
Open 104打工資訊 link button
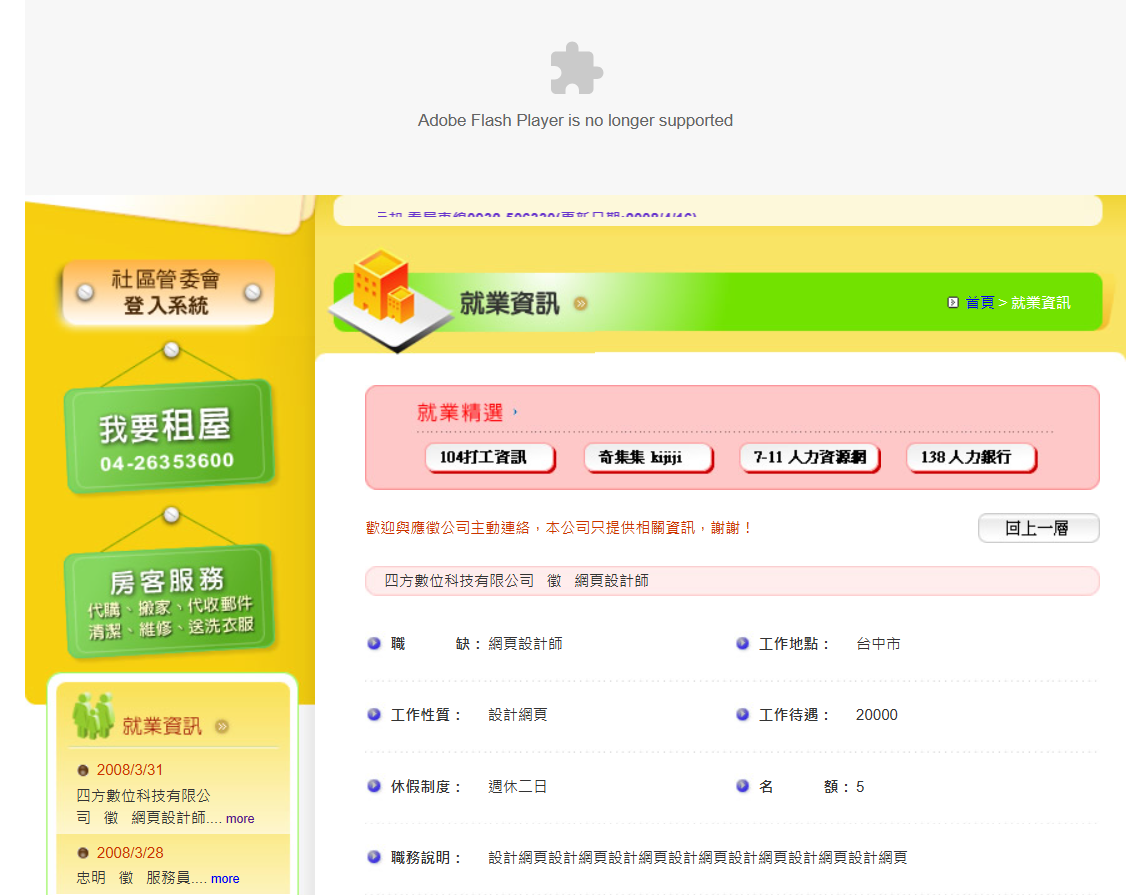pyautogui.click(x=490, y=458)
